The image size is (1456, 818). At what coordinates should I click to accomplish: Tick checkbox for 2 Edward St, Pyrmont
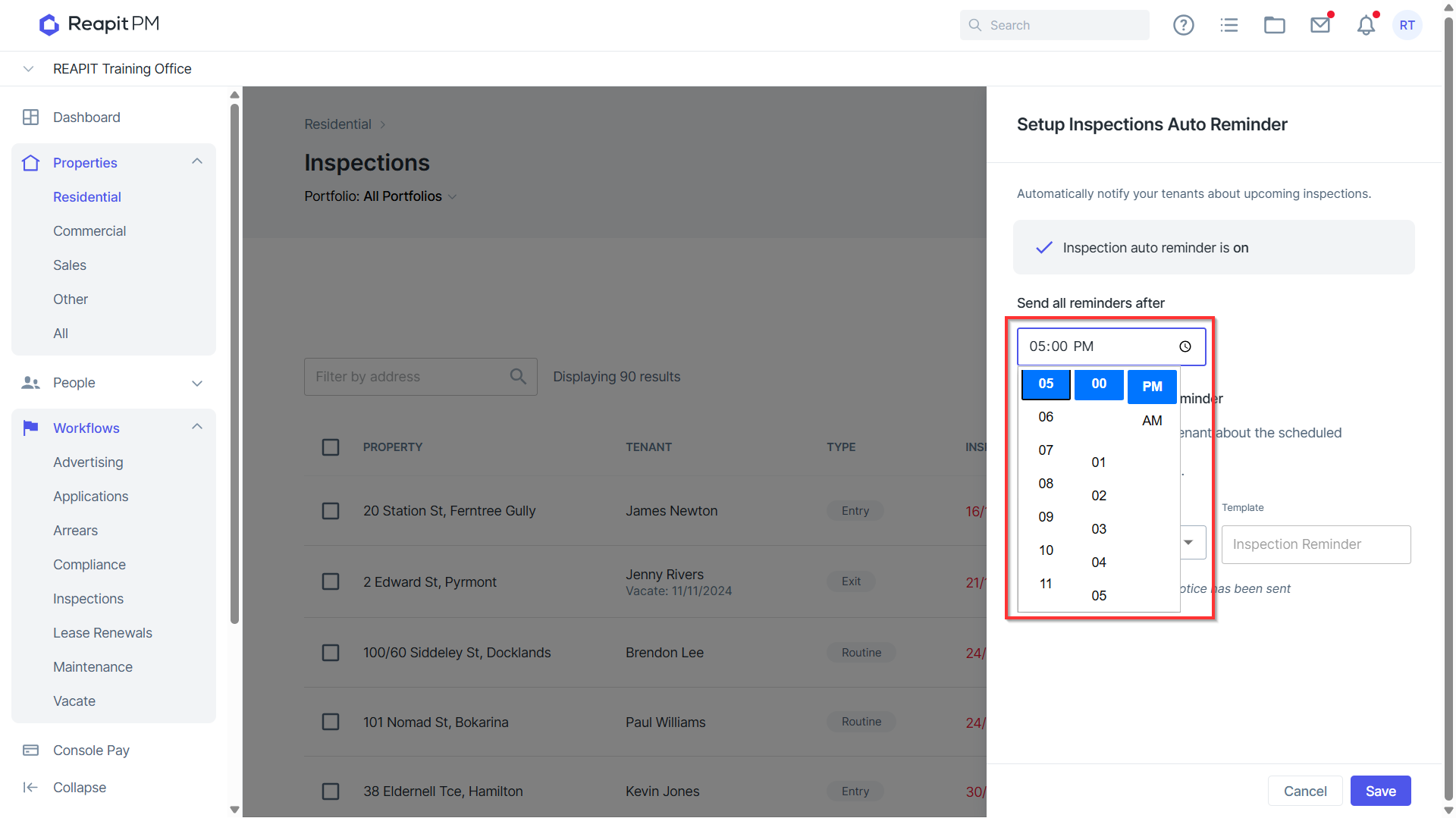(331, 581)
